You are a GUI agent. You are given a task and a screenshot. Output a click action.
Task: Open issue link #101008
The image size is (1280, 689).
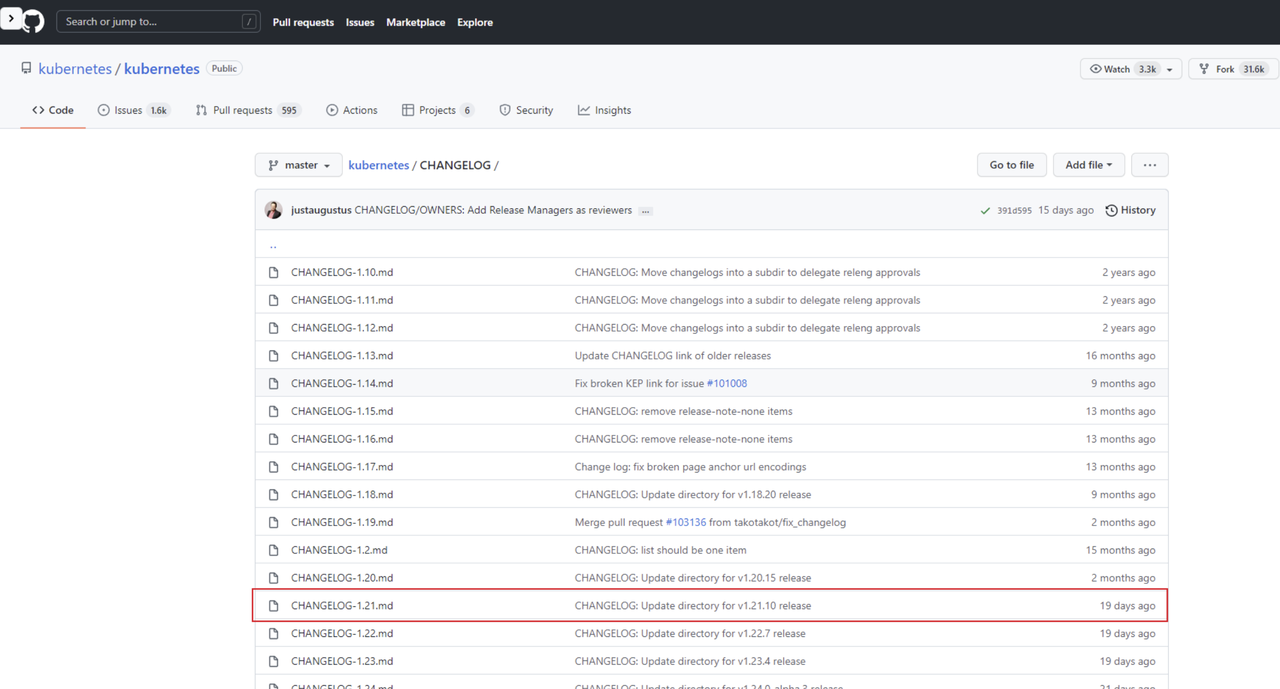[x=727, y=383]
